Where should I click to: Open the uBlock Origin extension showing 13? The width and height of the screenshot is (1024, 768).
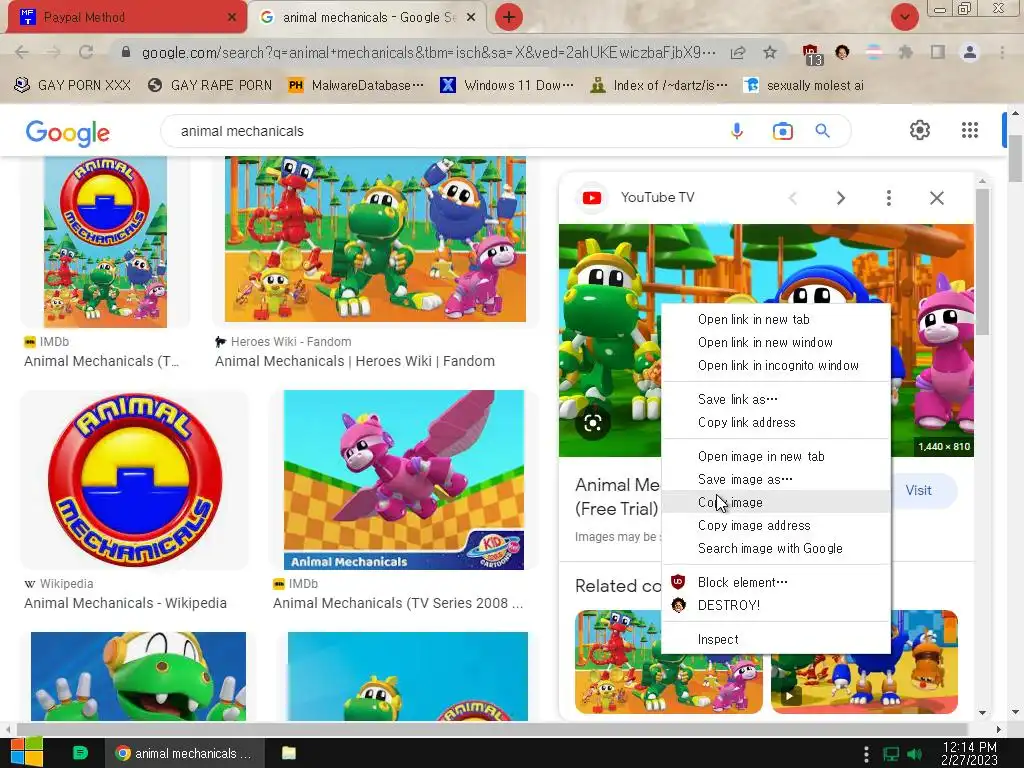pos(812,54)
